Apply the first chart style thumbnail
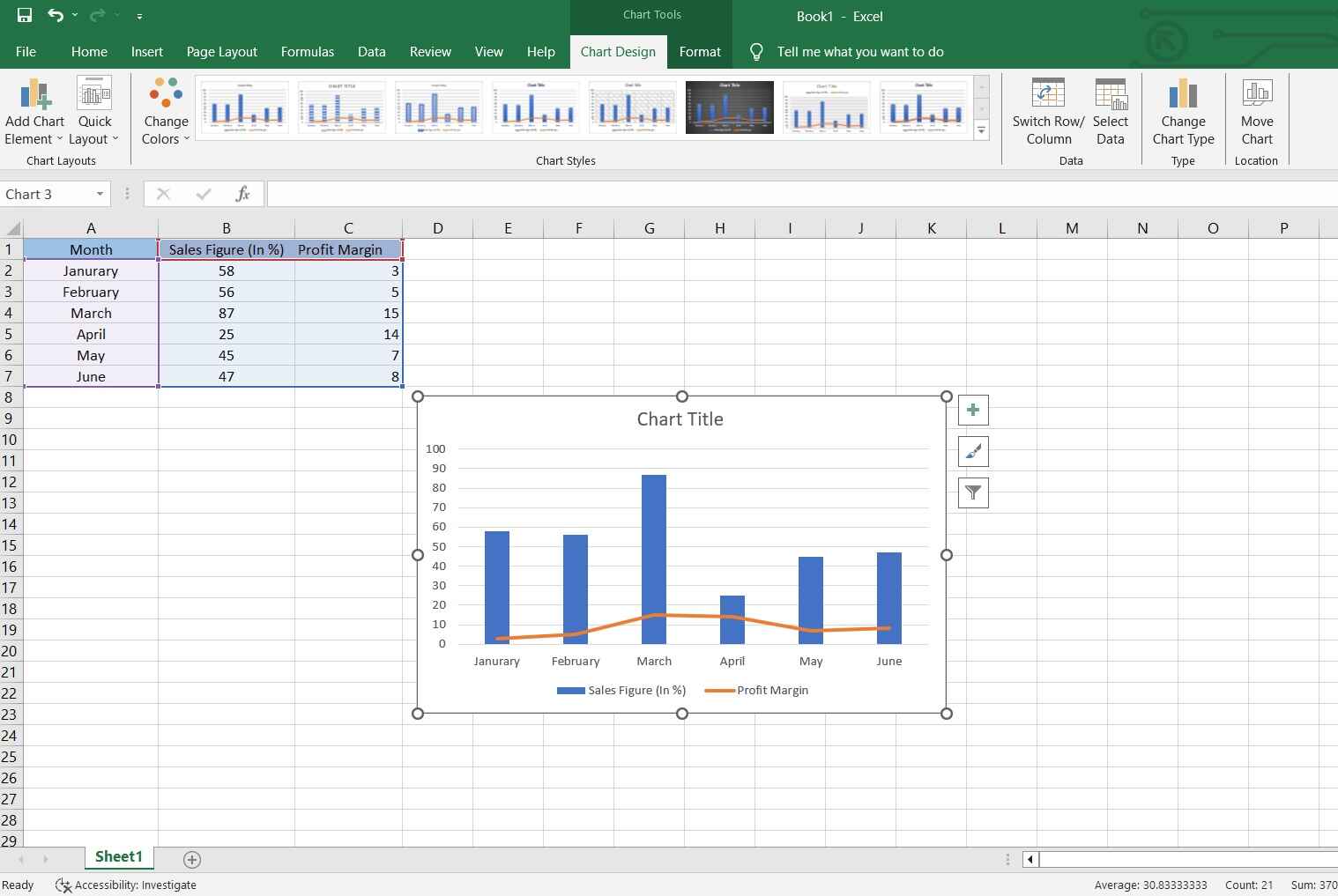Screen dimensions: 1338x896 tap(245, 107)
